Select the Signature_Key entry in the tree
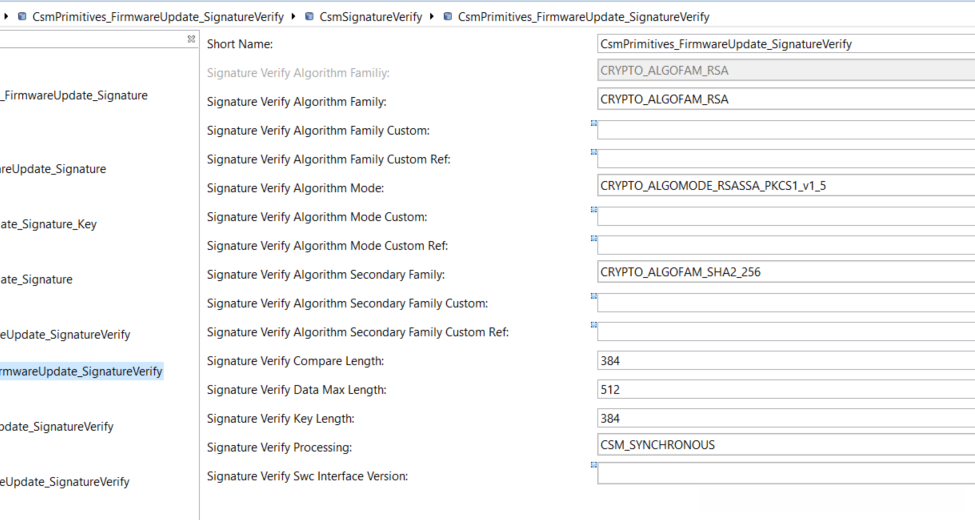975x520 pixels. point(49,224)
